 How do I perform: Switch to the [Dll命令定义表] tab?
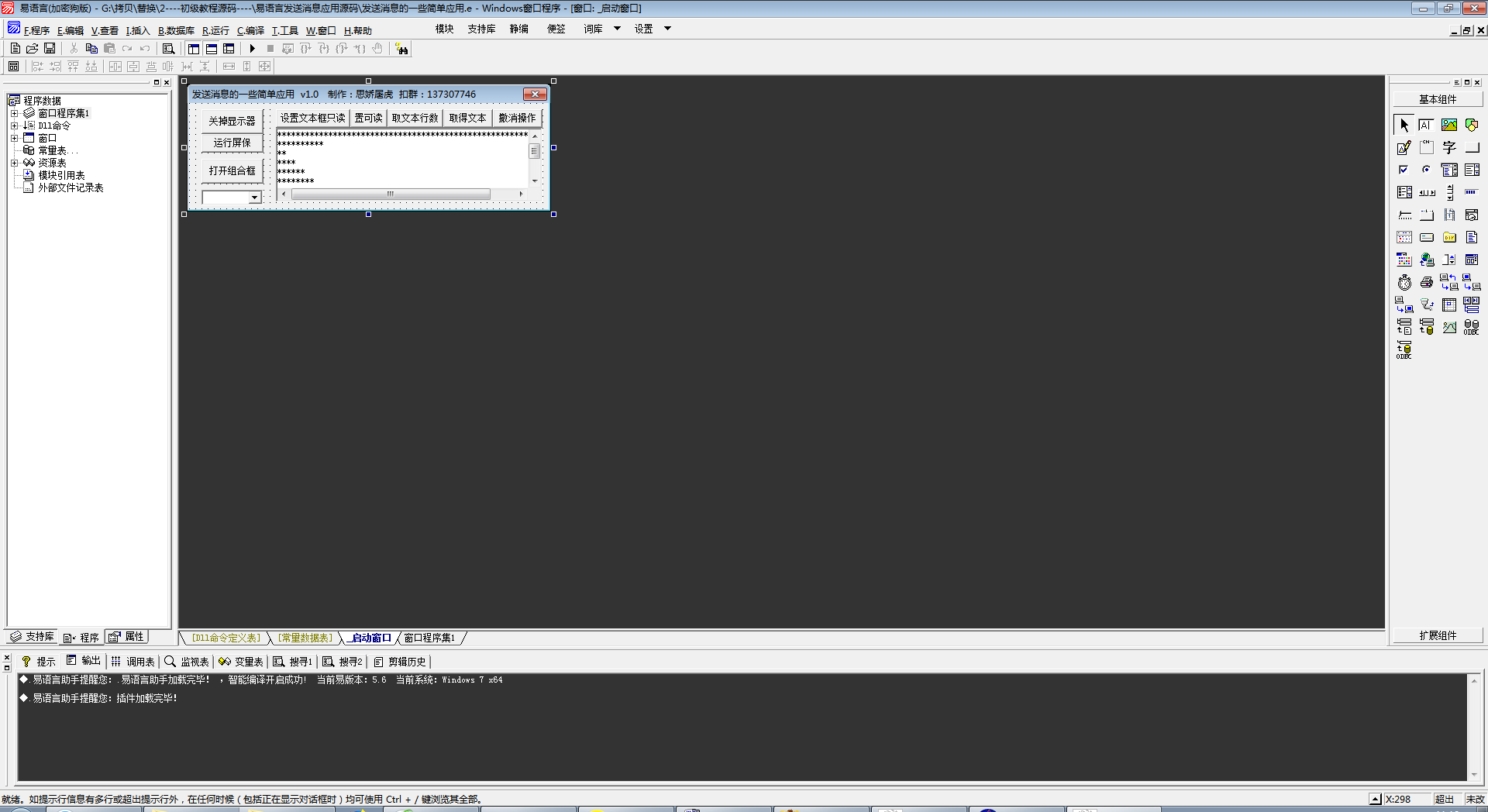(x=226, y=638)
